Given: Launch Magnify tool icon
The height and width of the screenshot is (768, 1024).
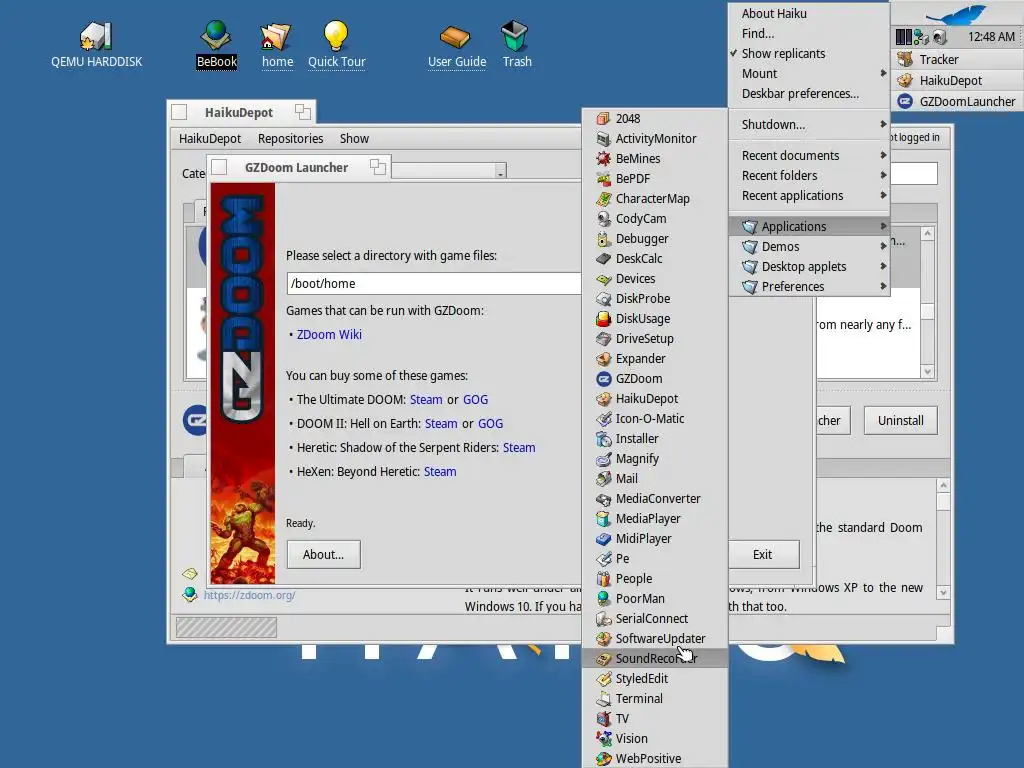Looking at the screenshot, I should (x=603, y=459).
